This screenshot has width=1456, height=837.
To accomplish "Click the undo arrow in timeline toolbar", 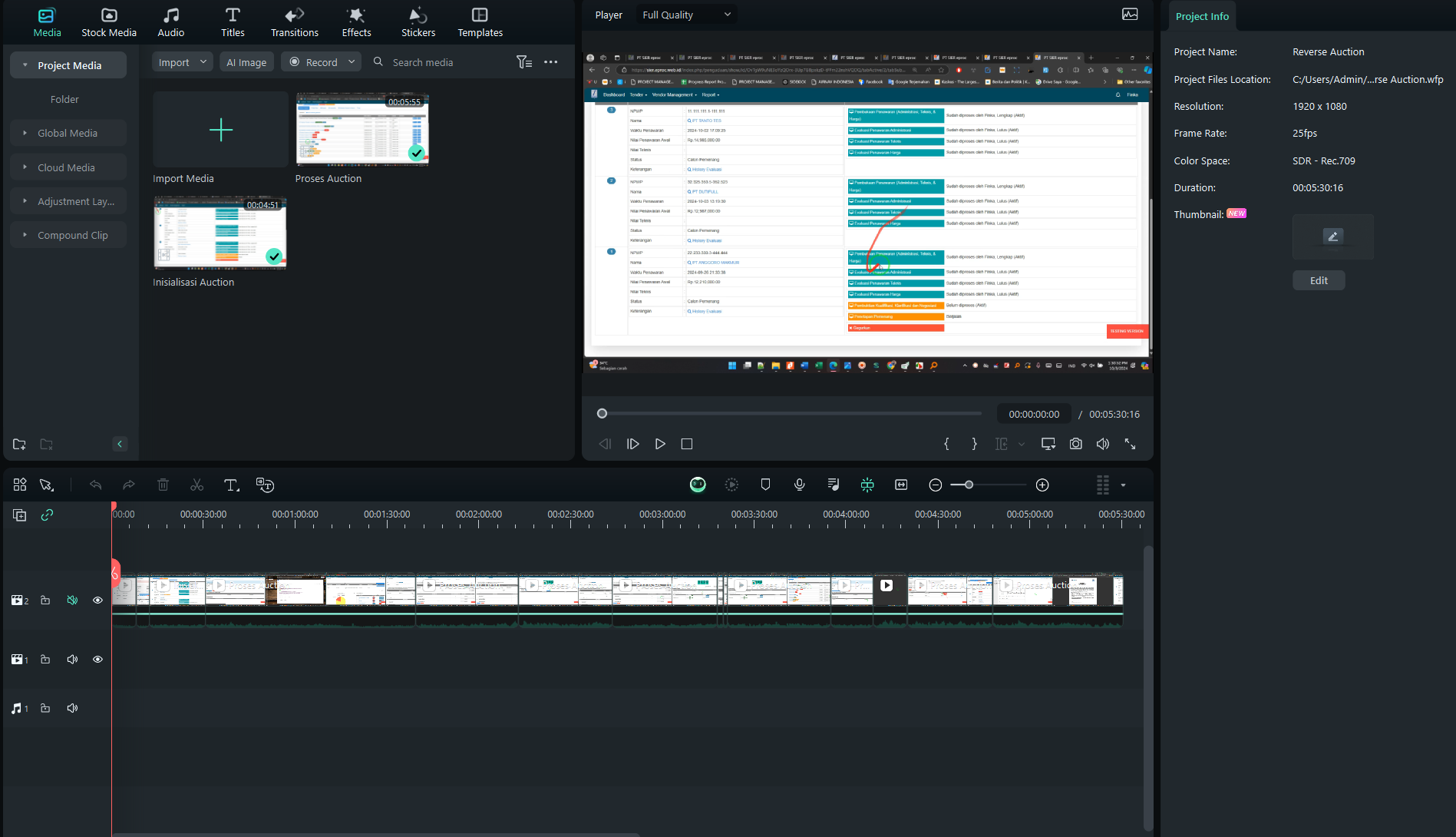I will click(x=95, y=485).
